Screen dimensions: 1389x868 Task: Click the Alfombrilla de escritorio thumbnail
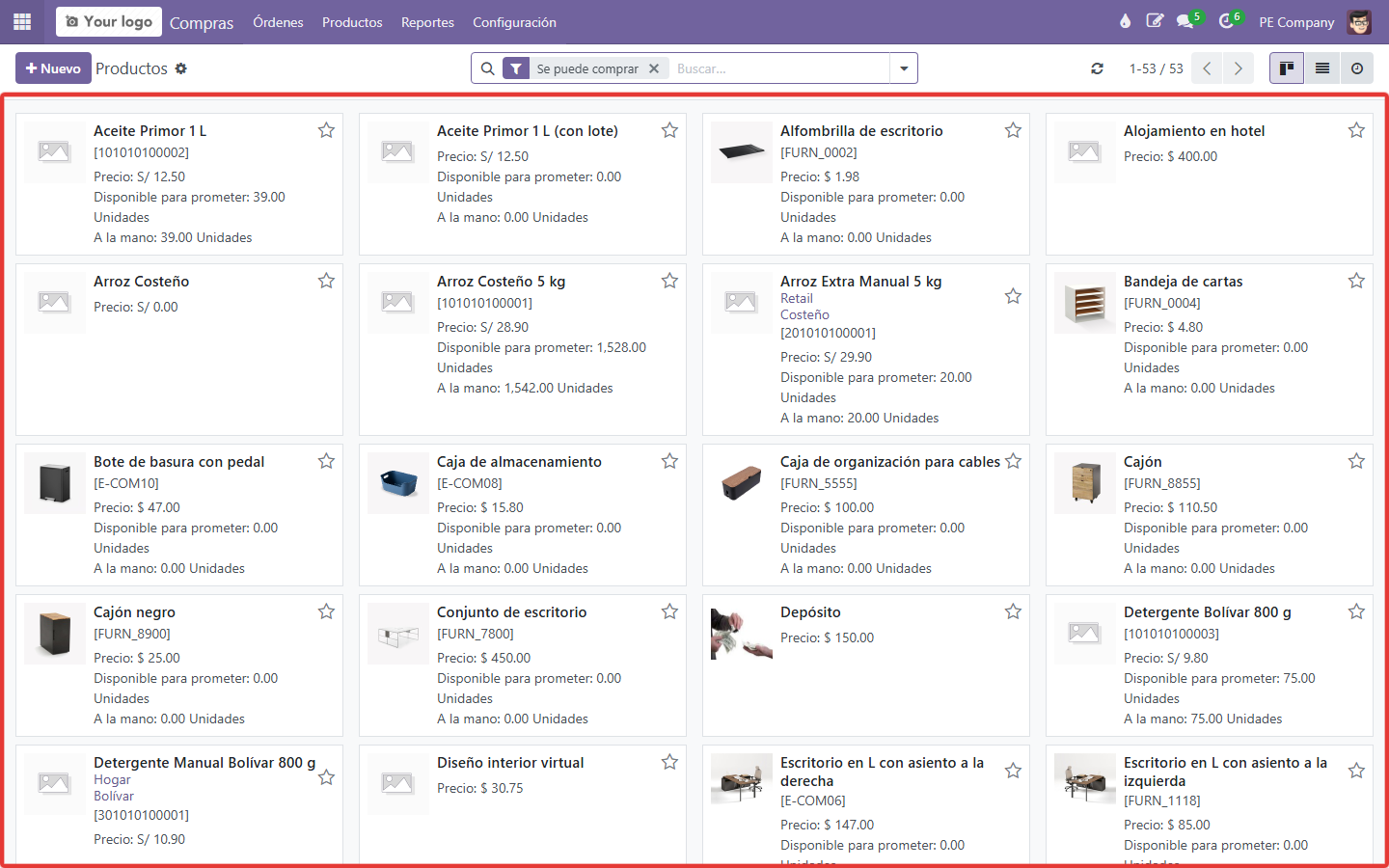point(742,152)
